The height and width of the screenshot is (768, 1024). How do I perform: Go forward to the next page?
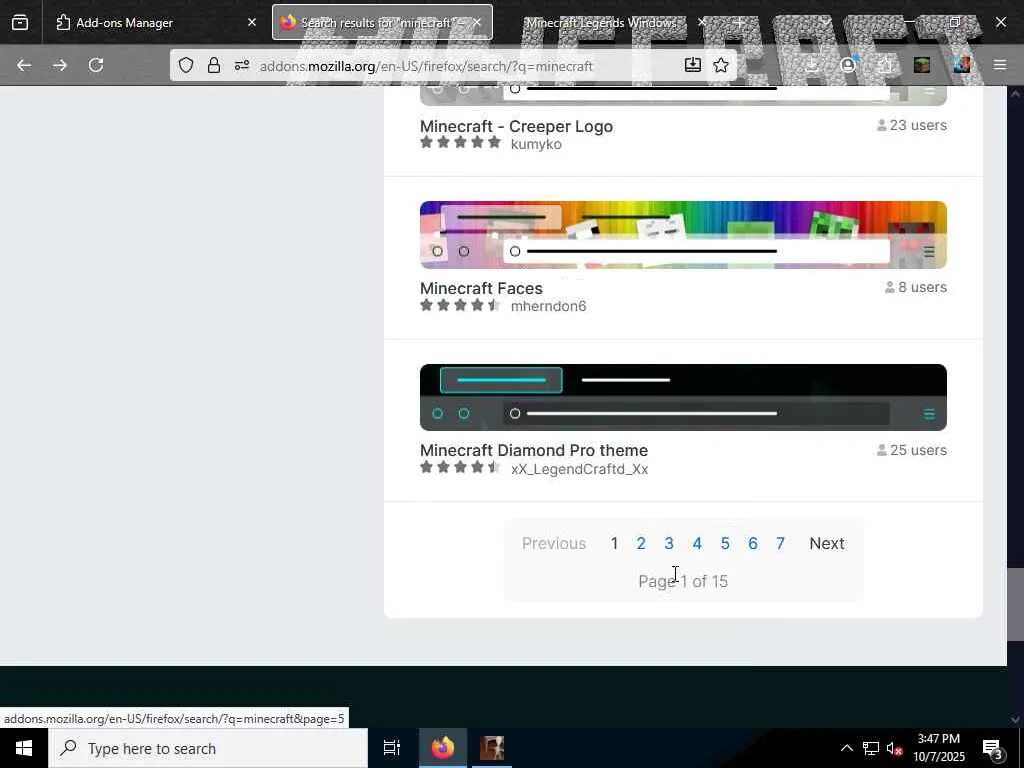click(x=59, y=65)
